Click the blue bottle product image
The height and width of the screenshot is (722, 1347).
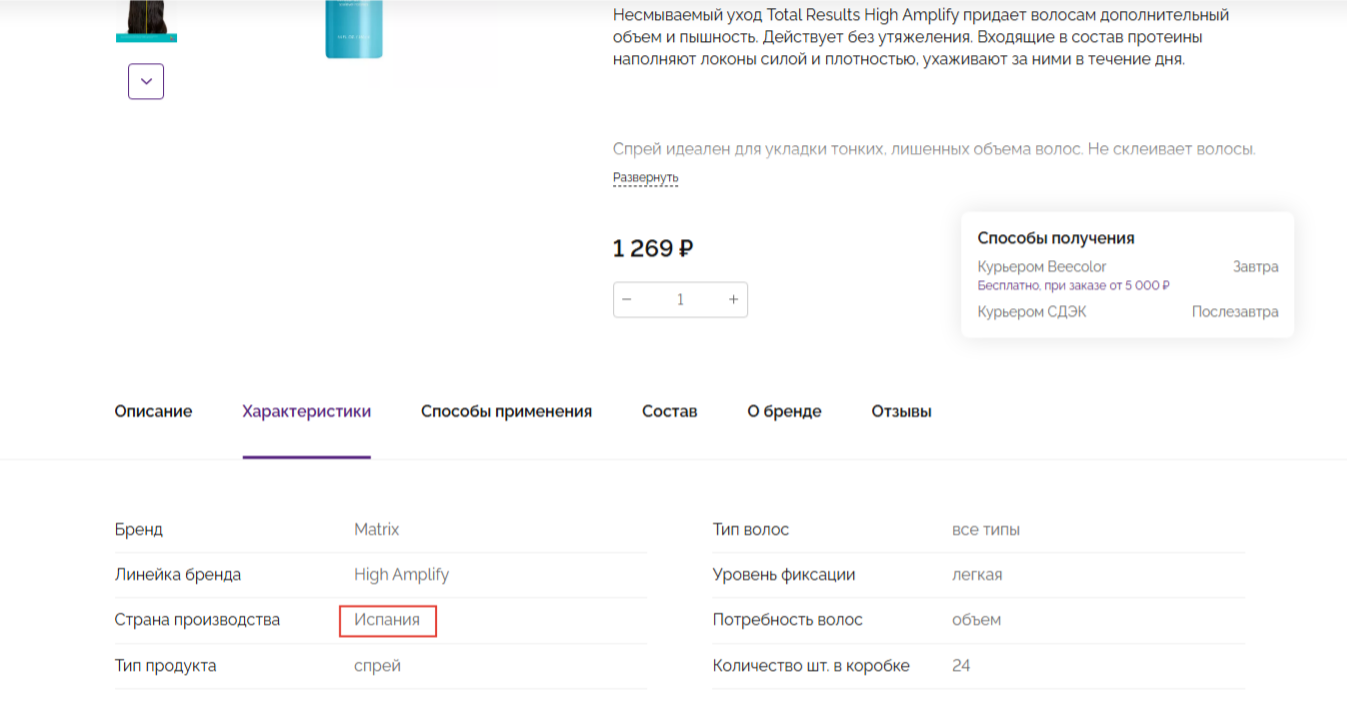354,28
